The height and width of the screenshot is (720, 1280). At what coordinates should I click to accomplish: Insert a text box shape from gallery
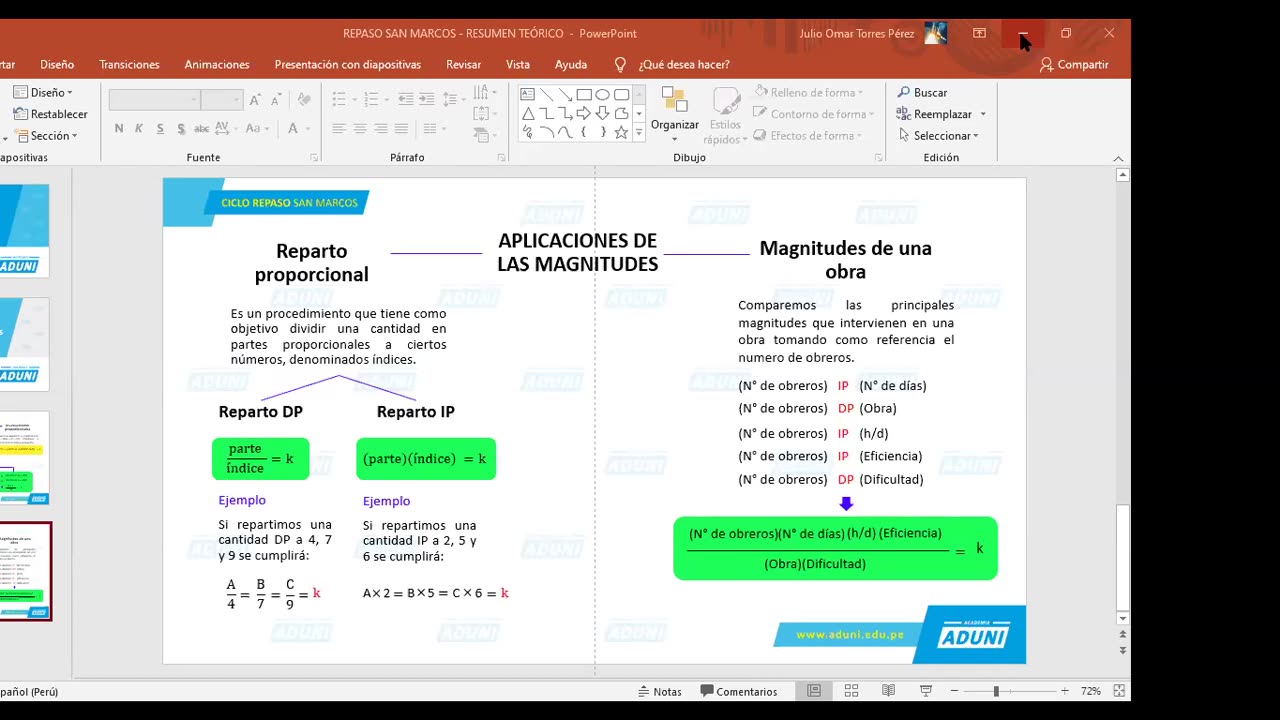point(528,94)
